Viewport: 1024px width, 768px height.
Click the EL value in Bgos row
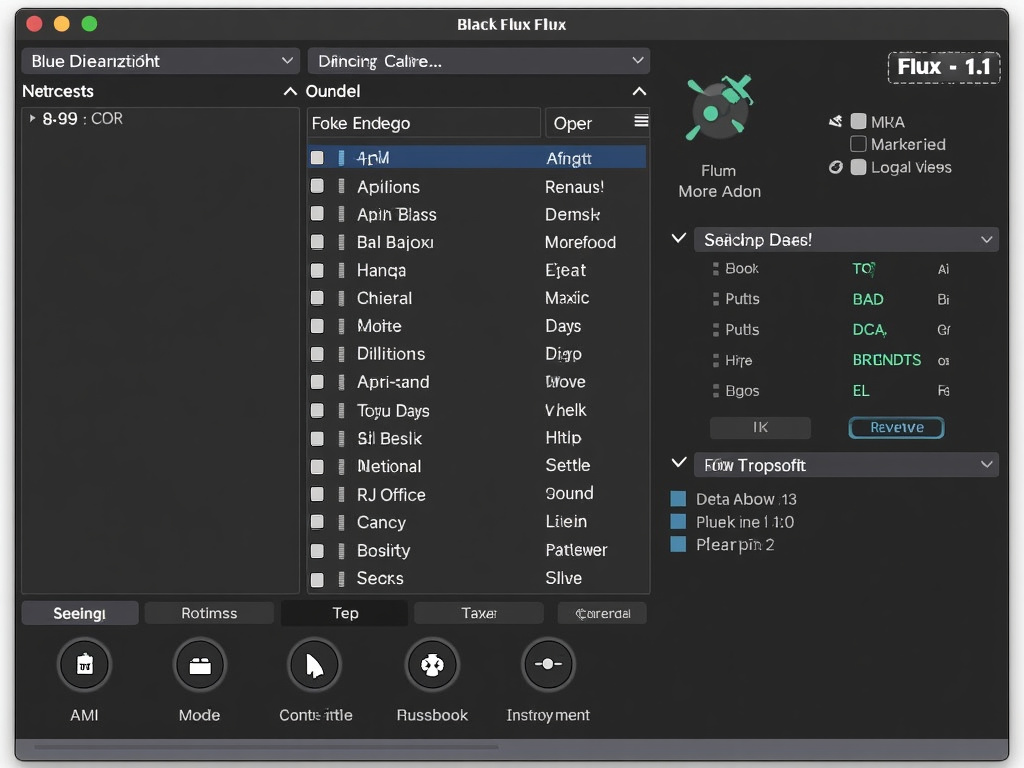[861, 391]
